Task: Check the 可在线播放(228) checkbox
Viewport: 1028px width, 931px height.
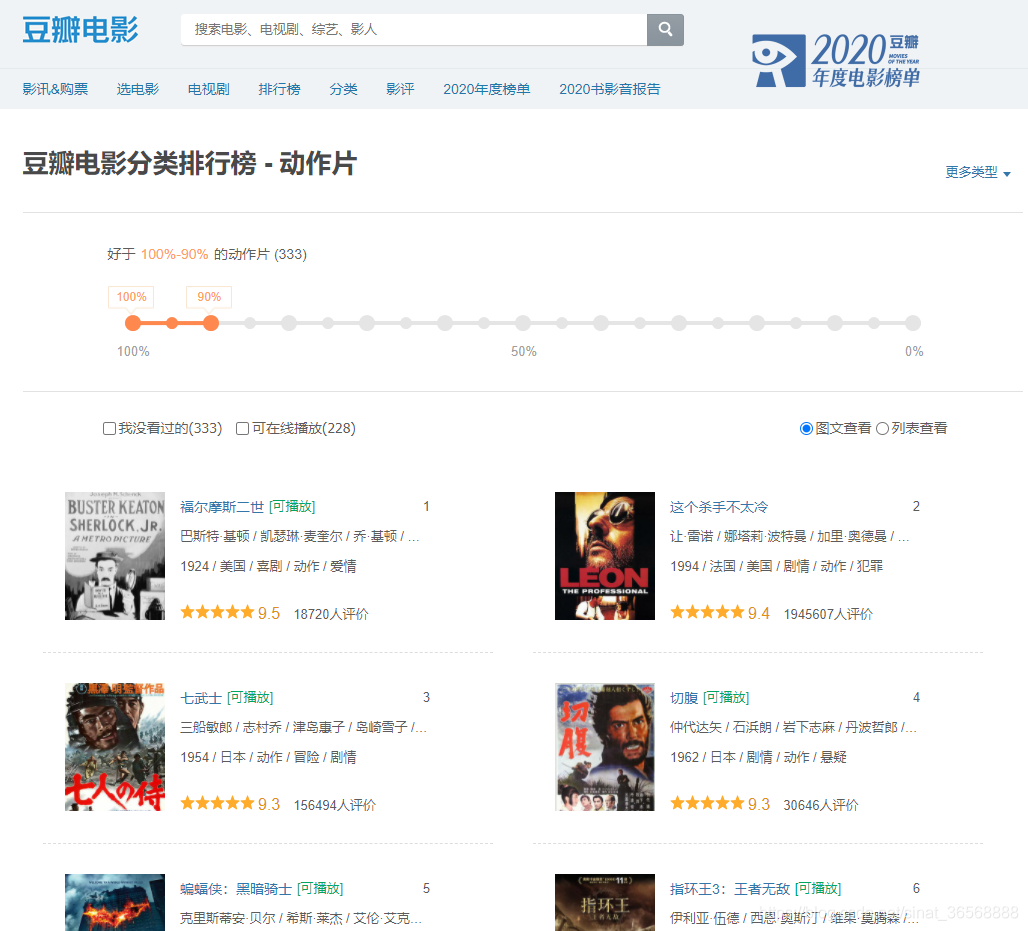Action: coord(242,428)
